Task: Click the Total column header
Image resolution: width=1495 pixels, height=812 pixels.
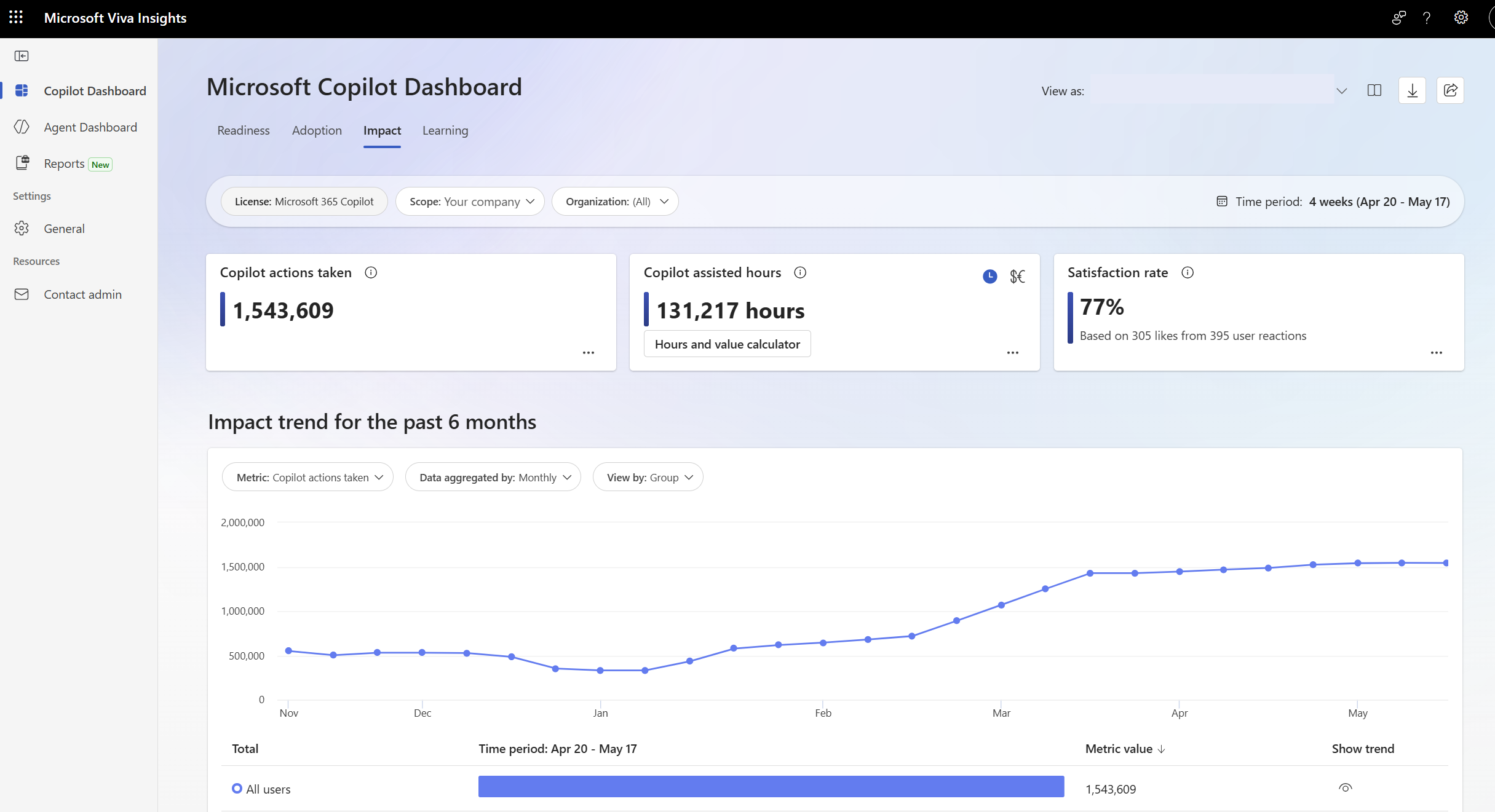Action: 245,749
